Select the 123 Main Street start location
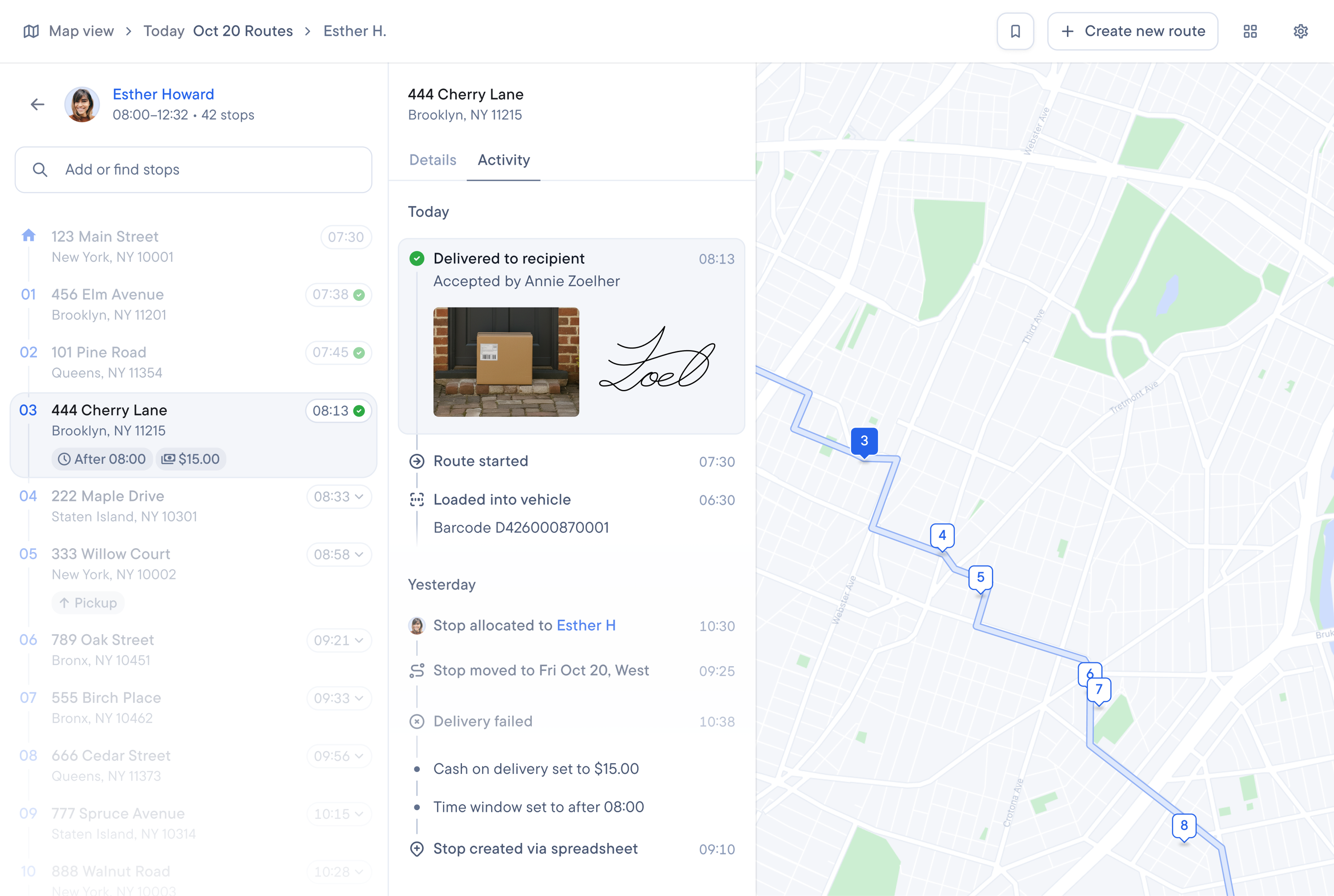1334x896 pixels. pos(194,247)
